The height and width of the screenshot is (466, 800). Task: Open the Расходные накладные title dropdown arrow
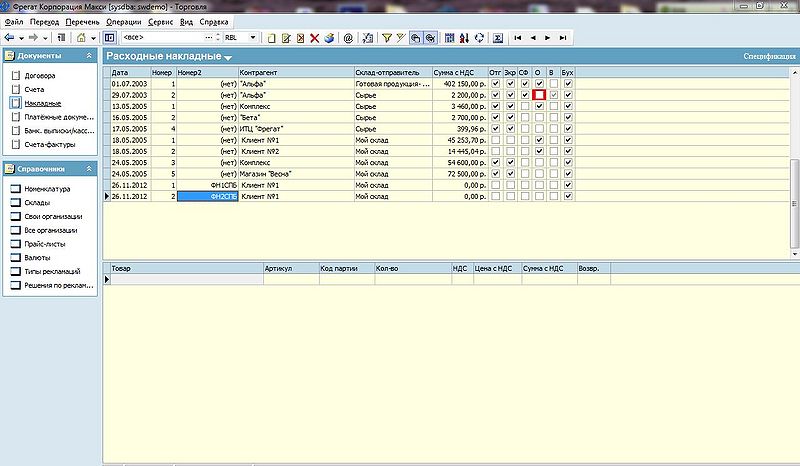click(228, 58)
